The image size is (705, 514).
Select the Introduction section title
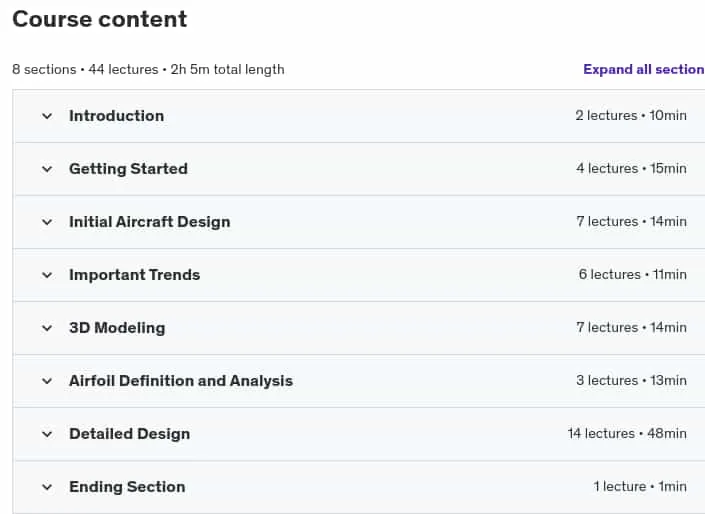pyautogui.click(x=116, y=116)
